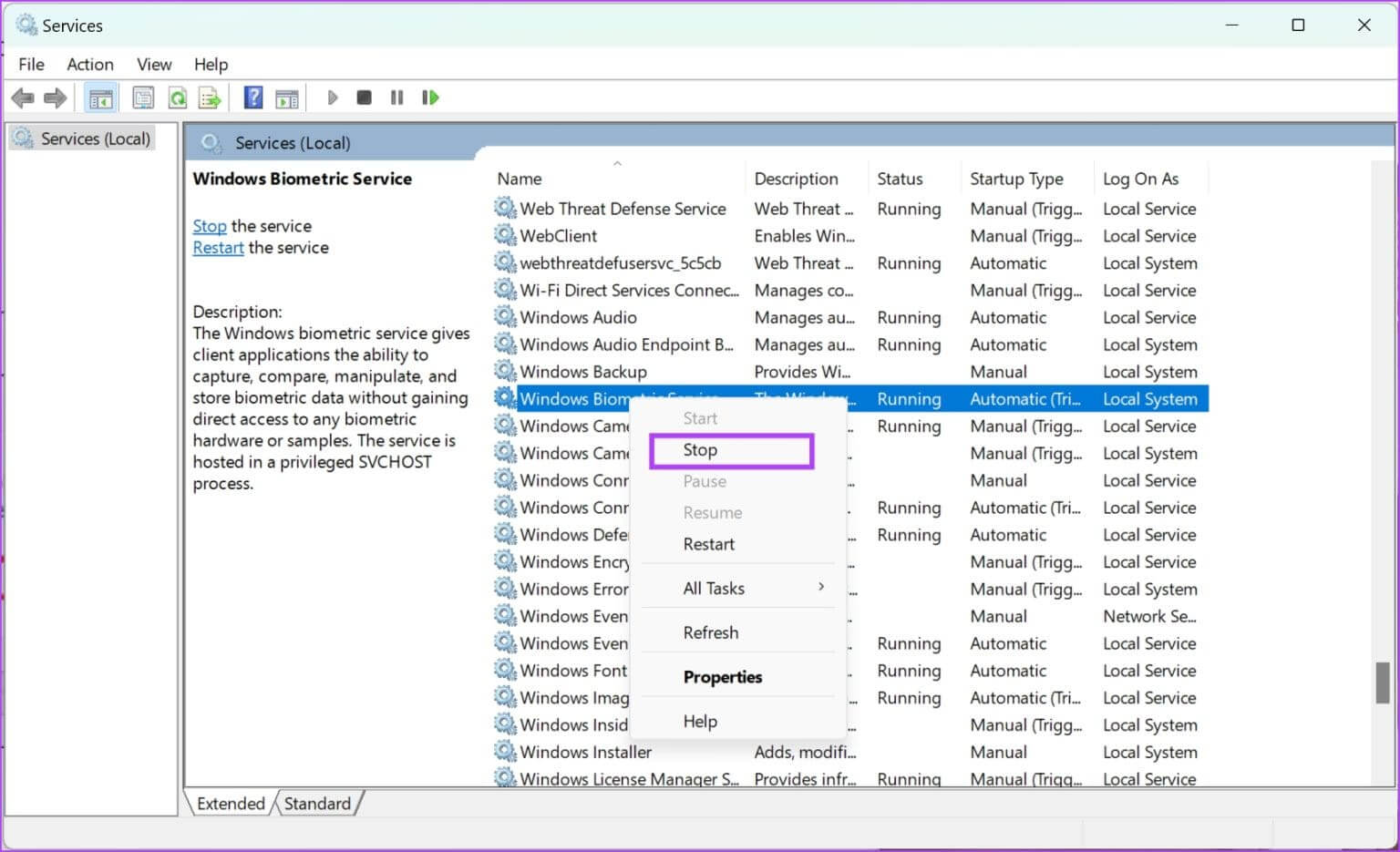
Task: Click the Restart the service link
Action: click(218, 247)
